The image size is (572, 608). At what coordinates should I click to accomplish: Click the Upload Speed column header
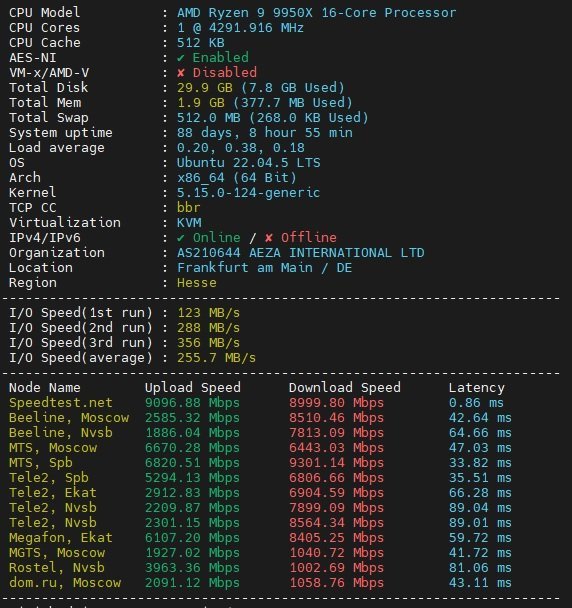click(192, 387)
